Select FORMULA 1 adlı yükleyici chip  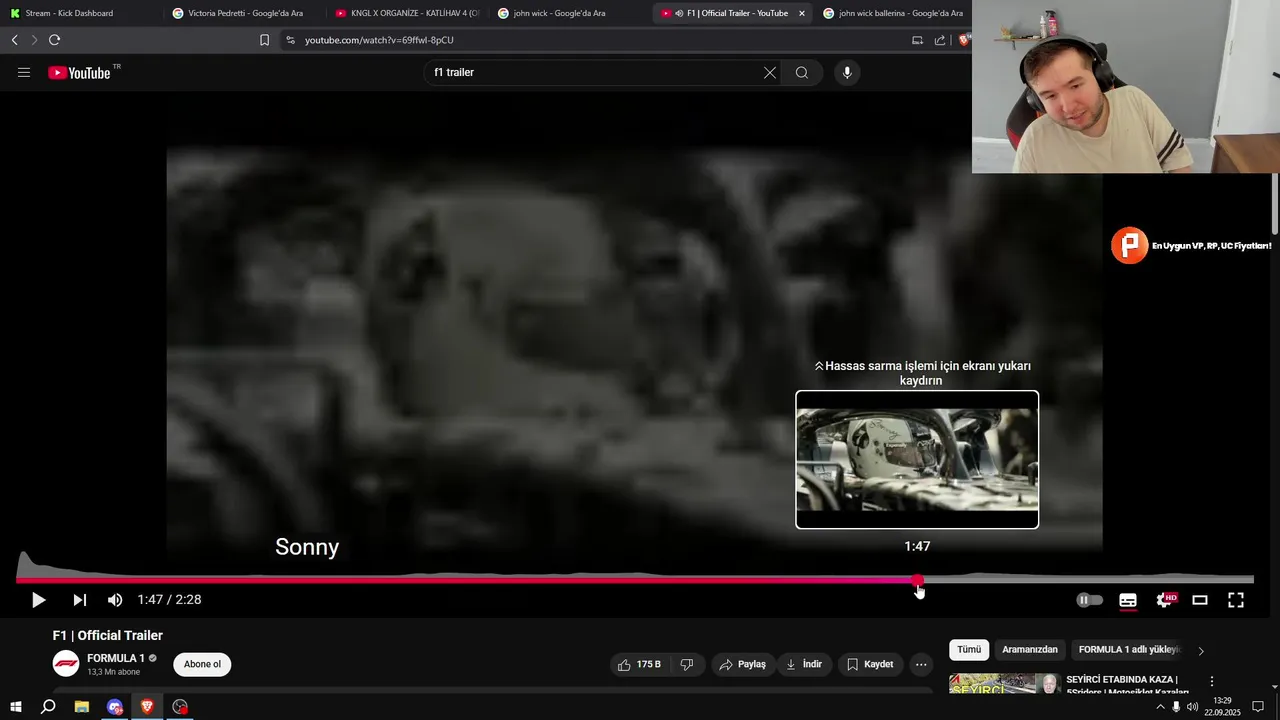pos(1130,650)
